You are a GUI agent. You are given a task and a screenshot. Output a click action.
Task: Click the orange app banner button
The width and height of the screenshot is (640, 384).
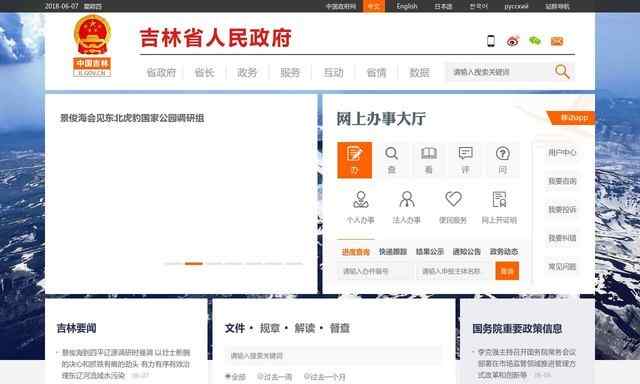(572, 118)
